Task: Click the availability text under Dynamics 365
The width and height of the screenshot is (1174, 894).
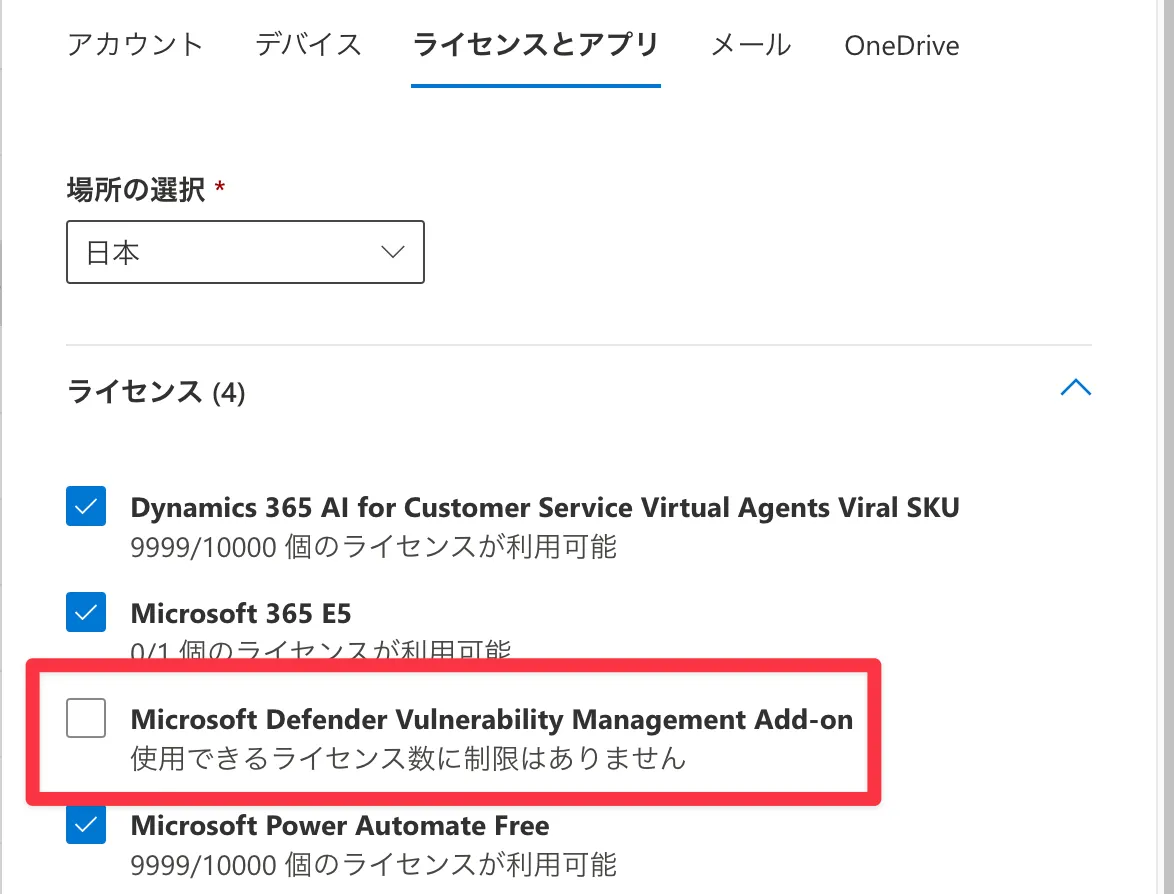Action: pyautogui.click(x=373, y=546)
